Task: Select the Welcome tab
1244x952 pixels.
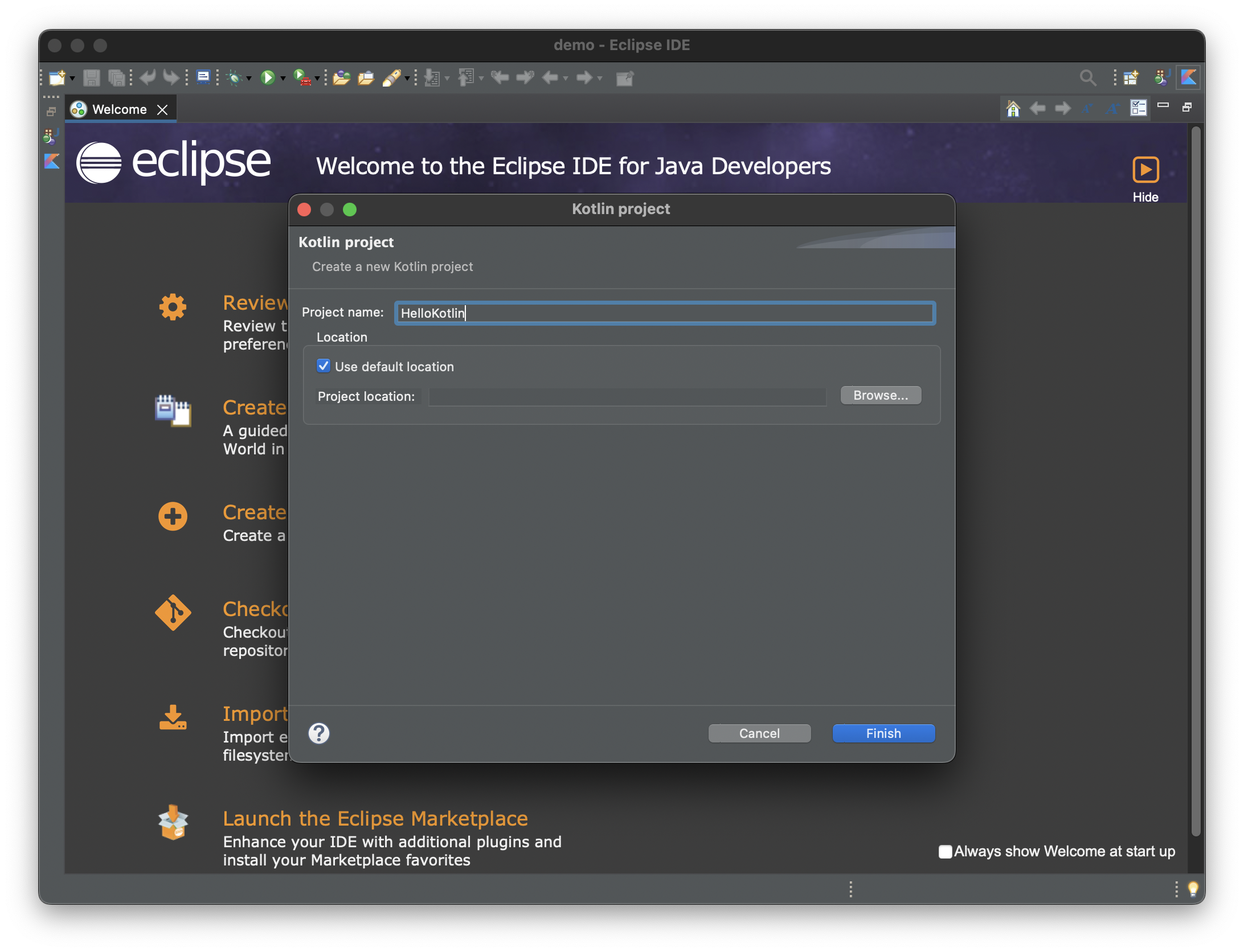Action: pyautogui.click(x=119, y=109)
